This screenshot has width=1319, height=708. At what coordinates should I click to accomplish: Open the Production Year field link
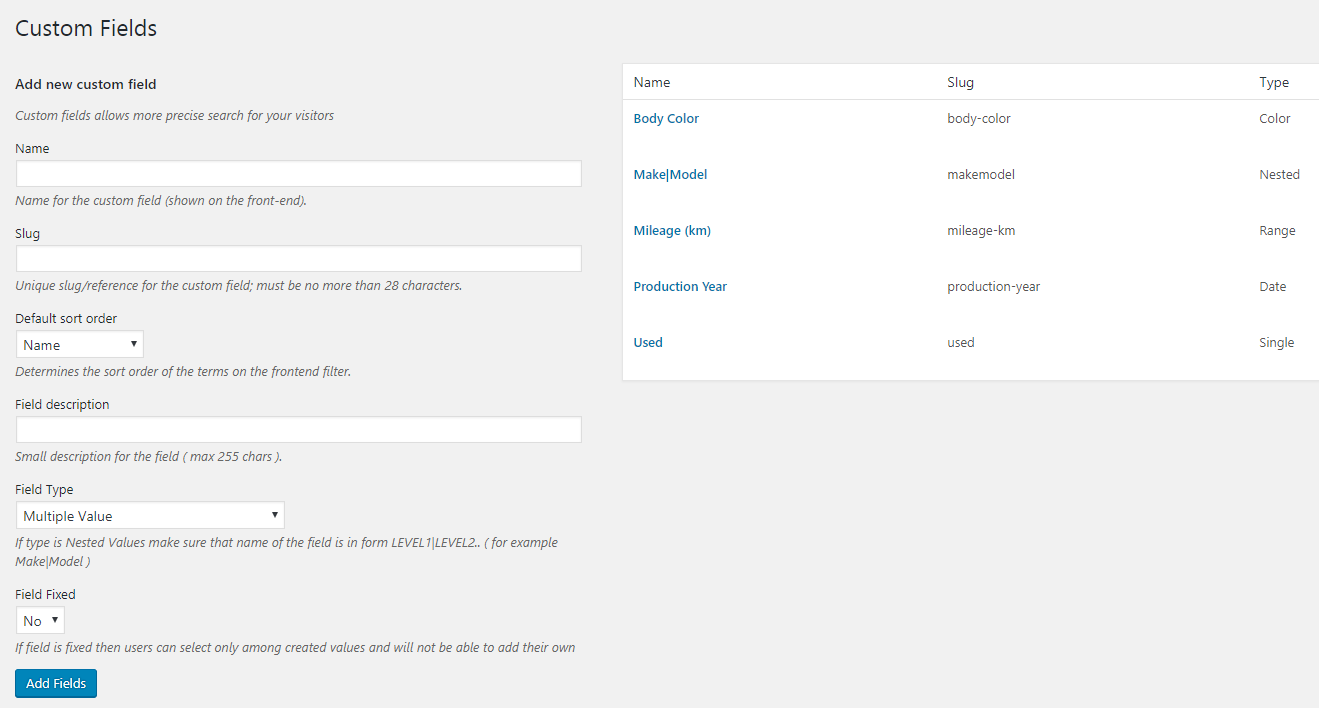[x=680, y=287]
